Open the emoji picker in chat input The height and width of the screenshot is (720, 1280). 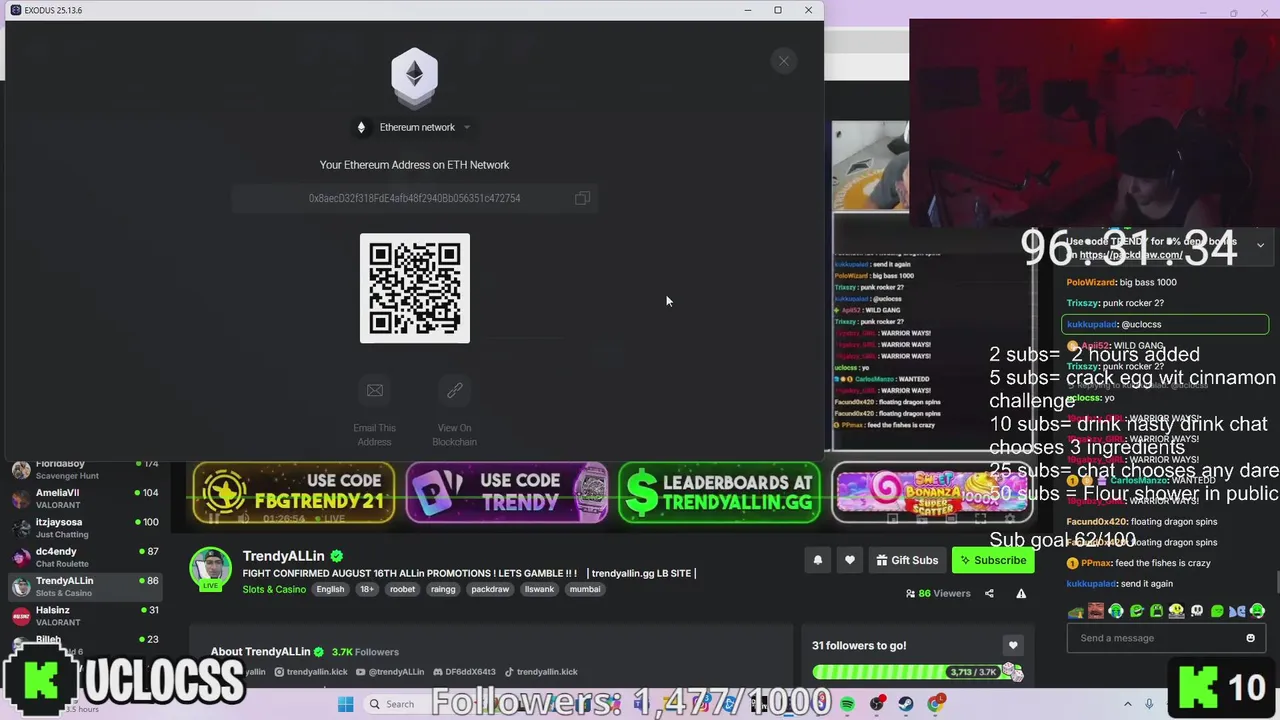1250,638
